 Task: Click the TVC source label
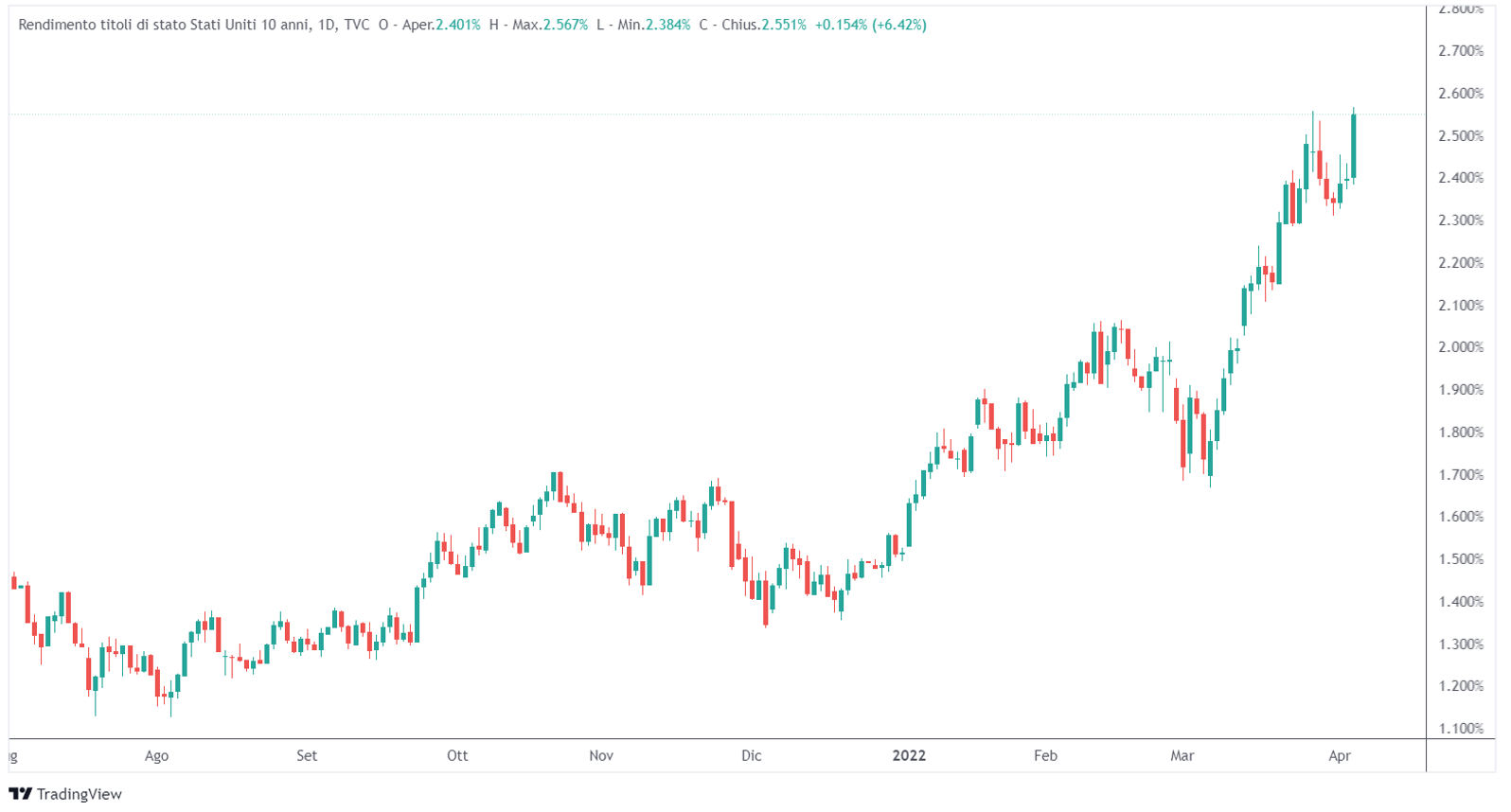pos(357,25)
